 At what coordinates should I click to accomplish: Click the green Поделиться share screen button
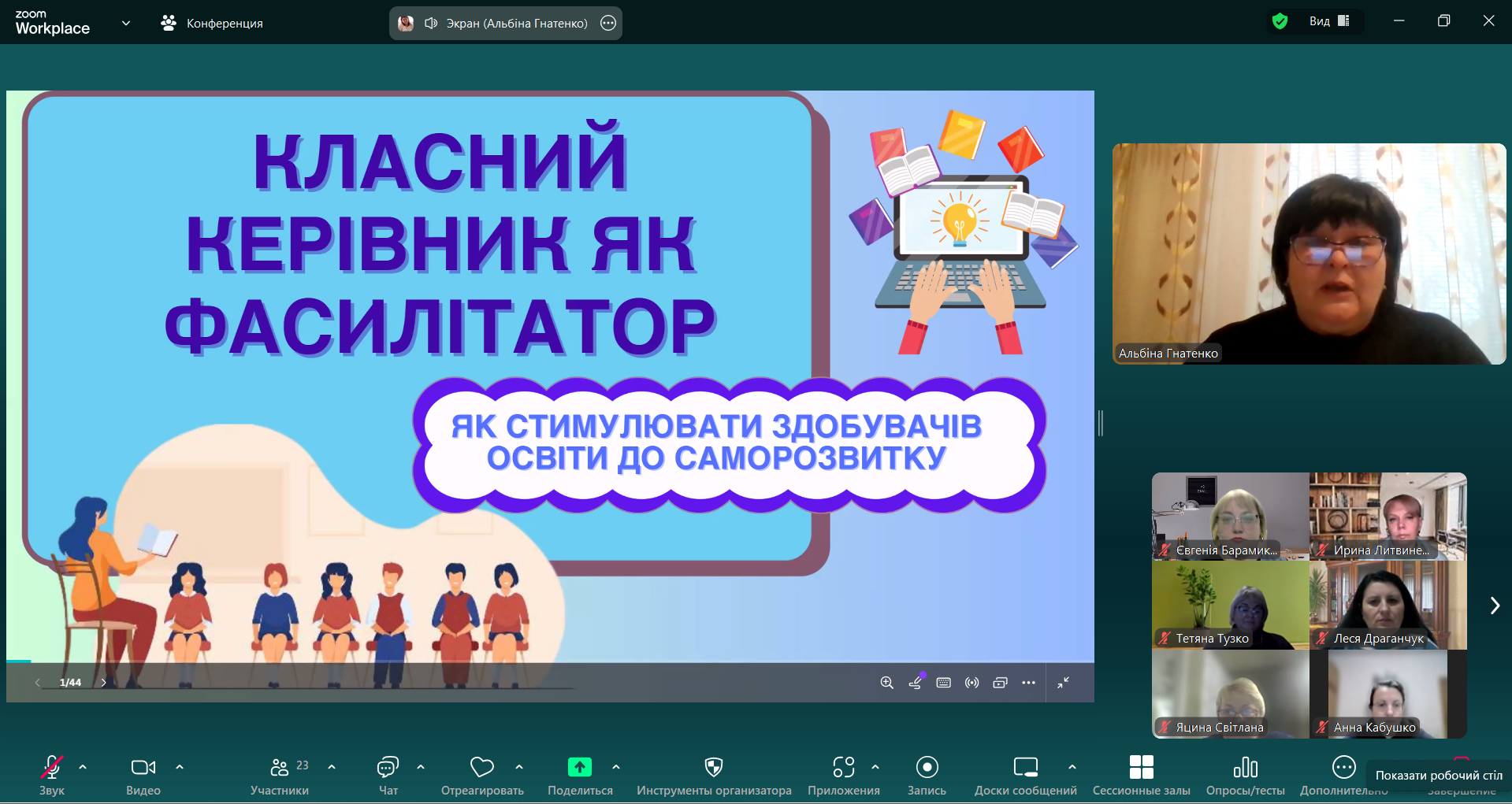tap(580, 775)
